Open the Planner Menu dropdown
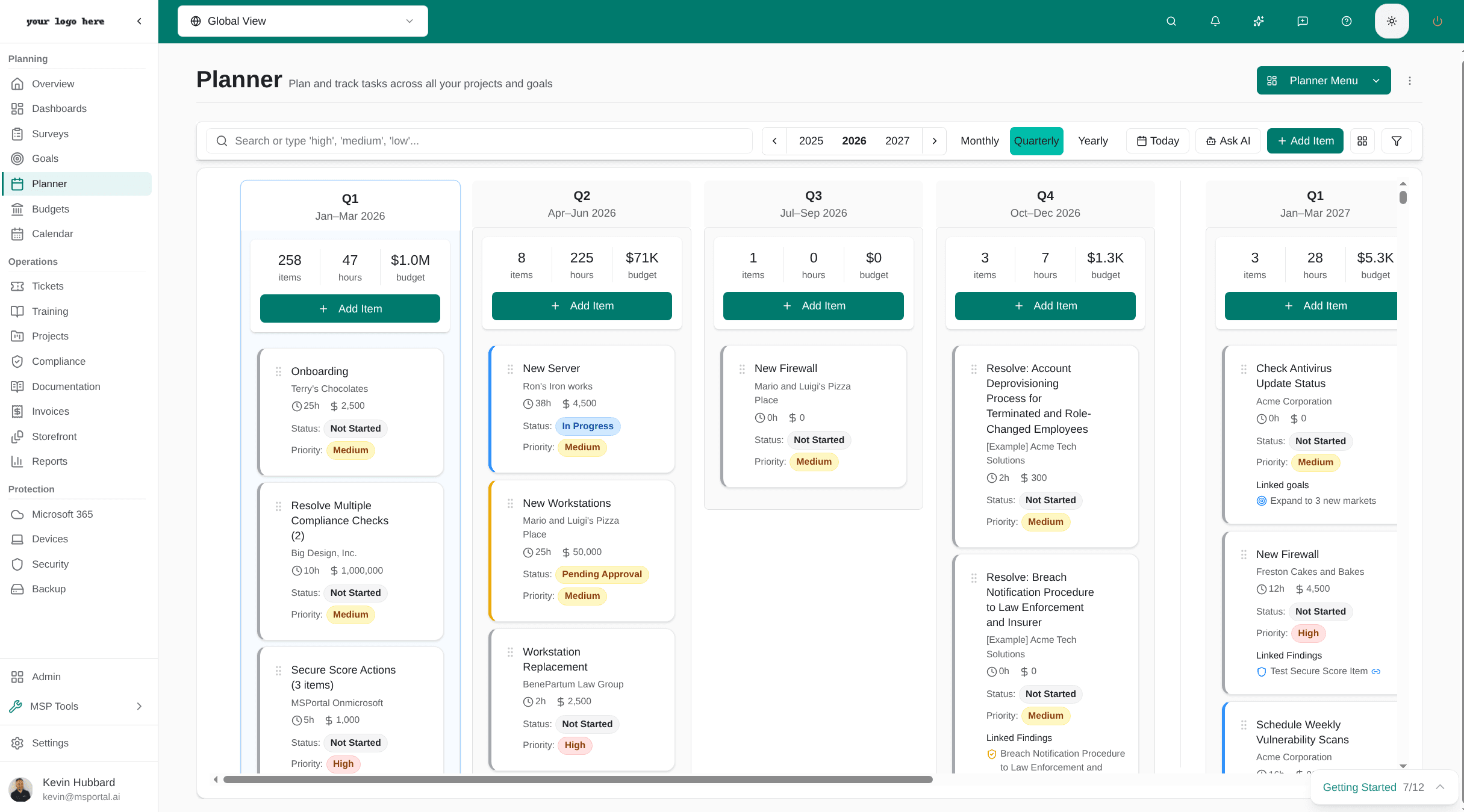This screenshot has height=812, width=1464. (1323, 80)
